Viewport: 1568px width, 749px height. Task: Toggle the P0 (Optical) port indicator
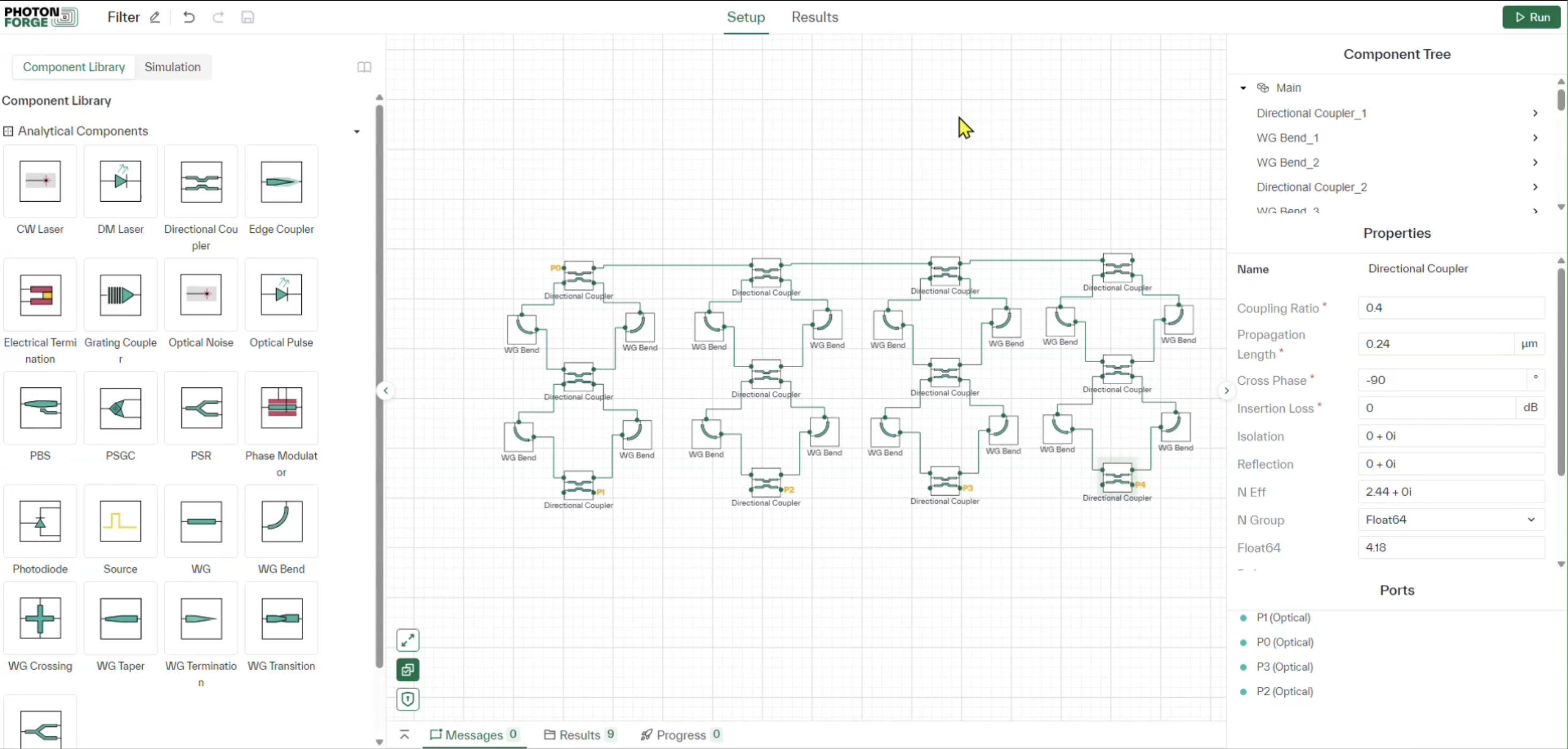tap(1243, 642)
